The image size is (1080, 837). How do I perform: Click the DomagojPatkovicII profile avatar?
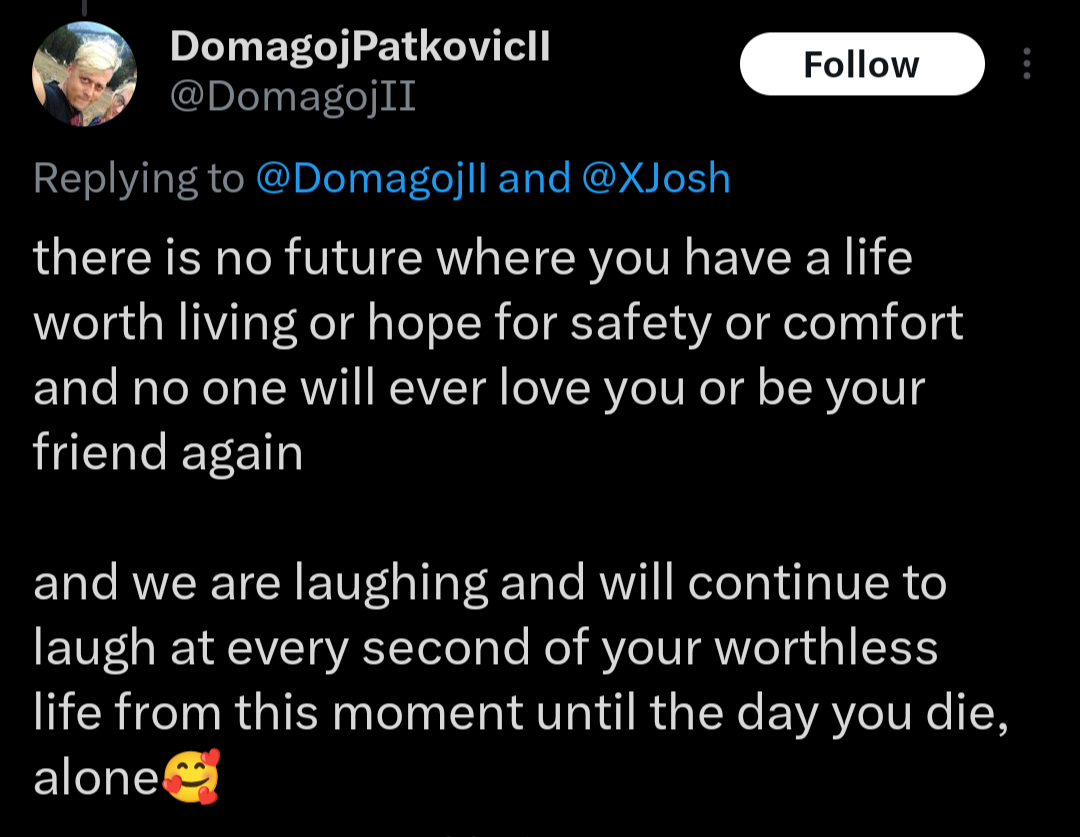84,74
